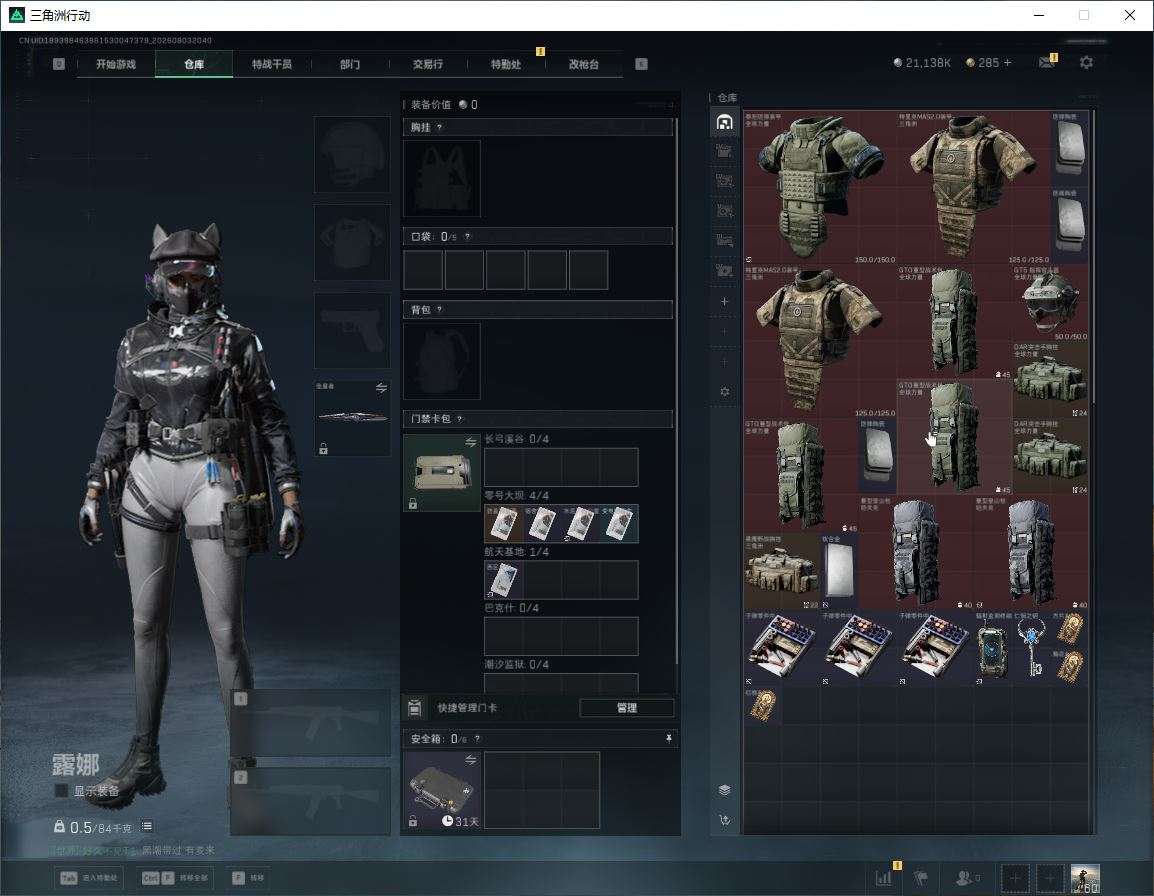Screen dimensions: 1154x896
Task: Select the GT5 helmet with 50.0/50.0
Action: [x=1050, y=303]
